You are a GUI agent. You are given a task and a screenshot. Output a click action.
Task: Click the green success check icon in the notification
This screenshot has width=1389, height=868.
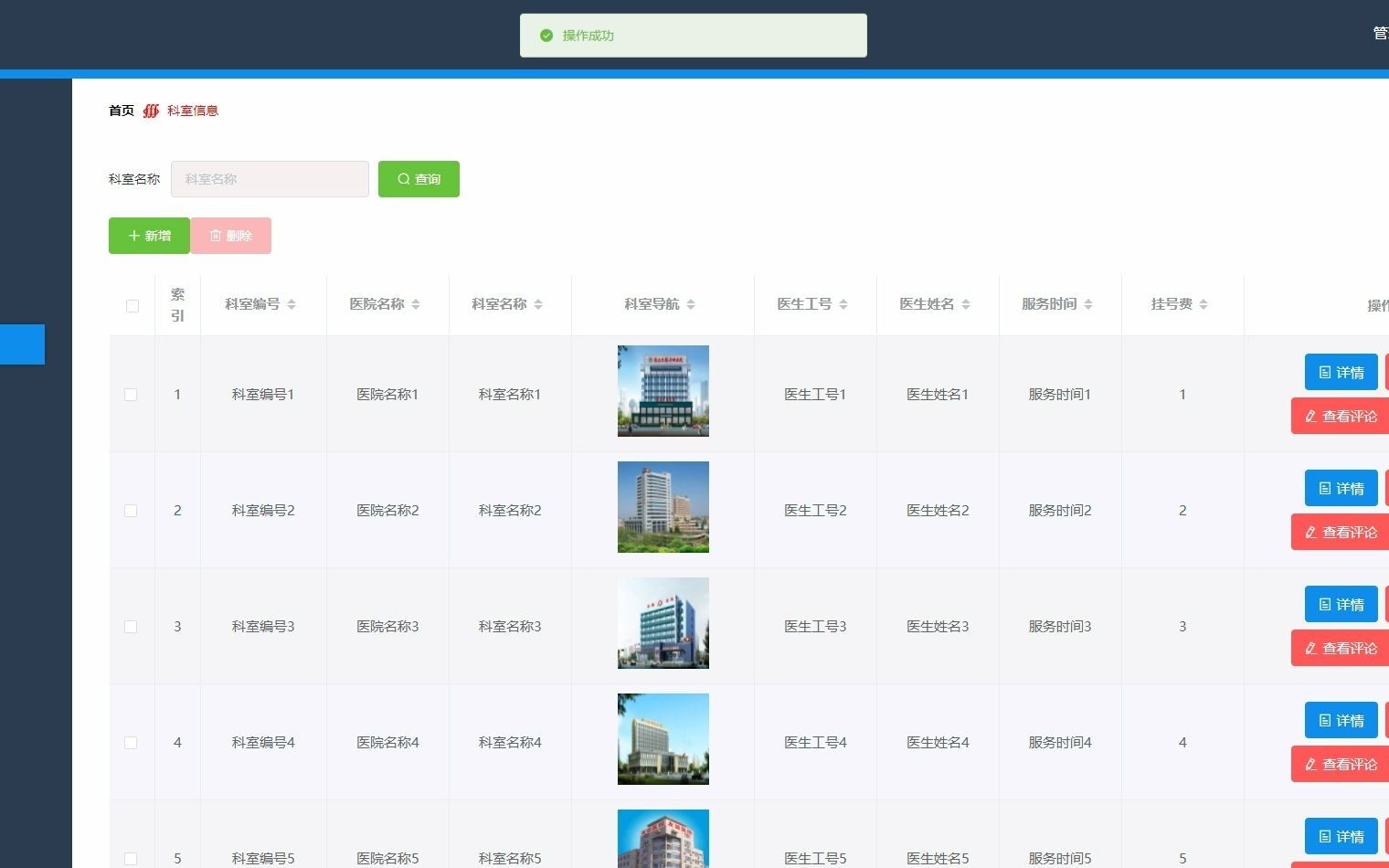(x=546, y=35)
